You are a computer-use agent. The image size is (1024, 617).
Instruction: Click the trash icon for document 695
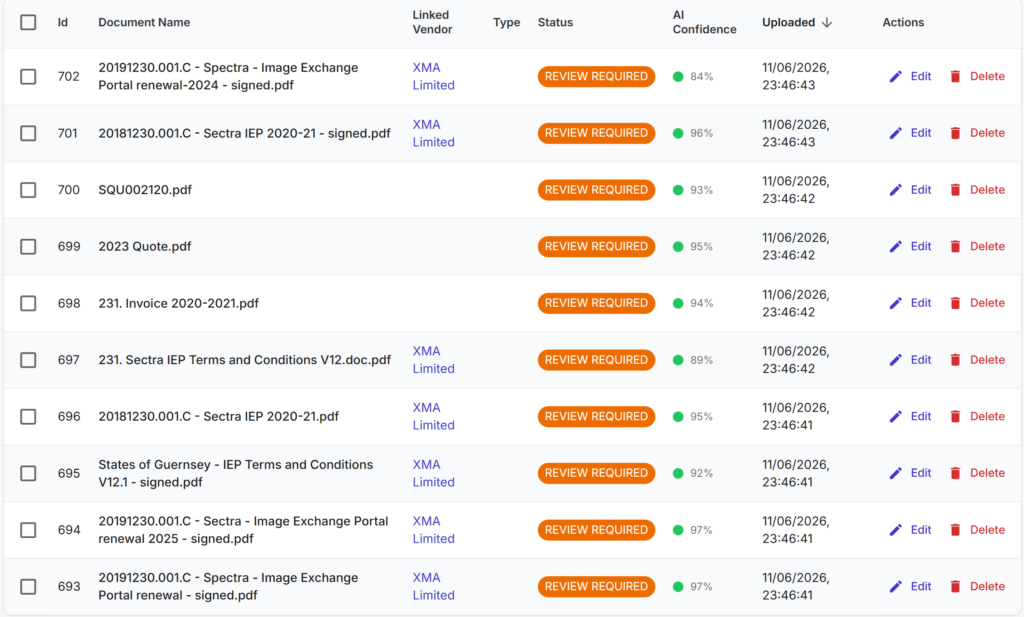[955, 473]
